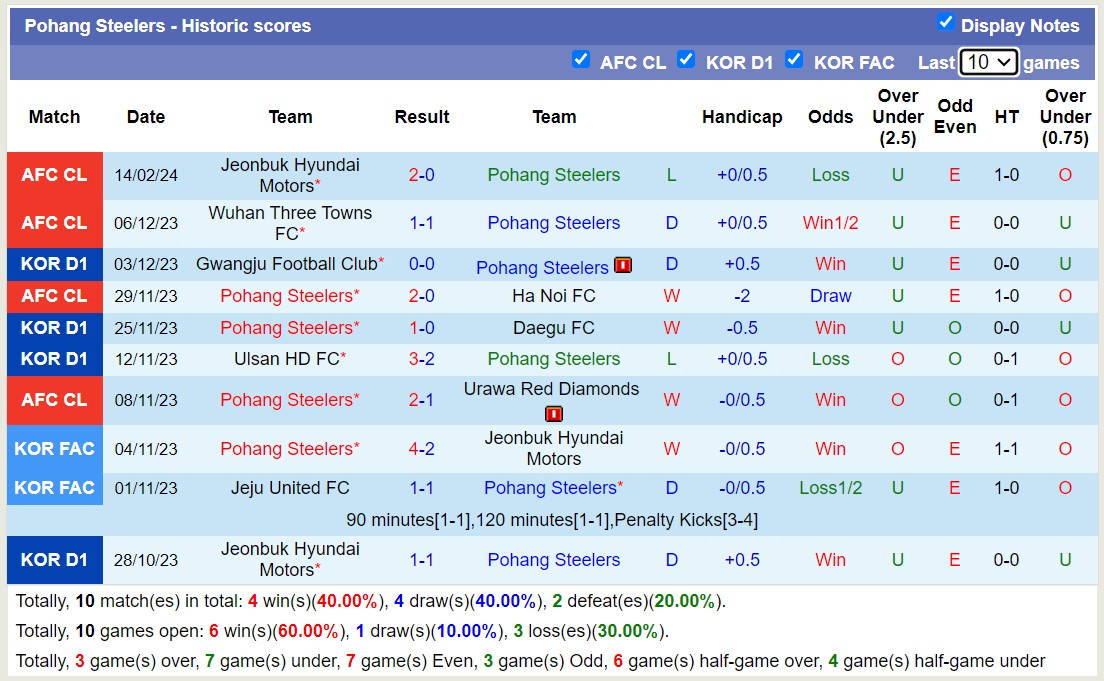This screenshot has width=1104, height=681.
Task: Click KOR FAC label for 04/11/23 match
Action: pos(54,449)
